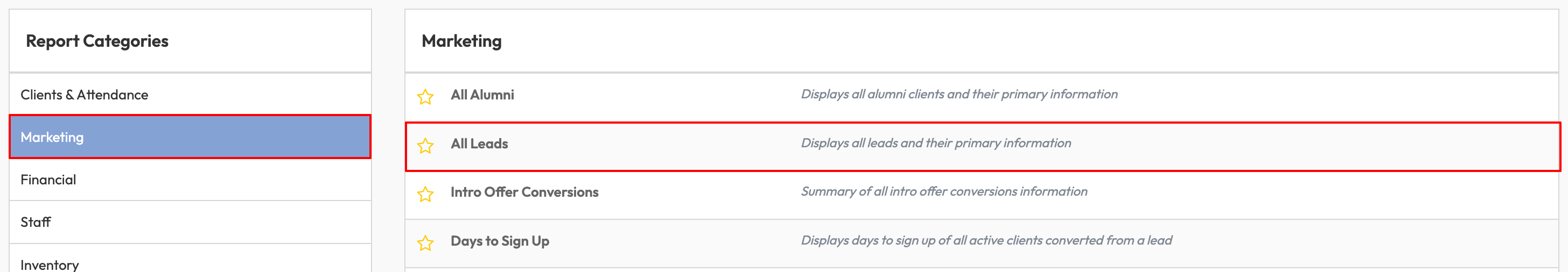Toggle favorite star for Intro Offer Conversions

[x=425, y=194]
